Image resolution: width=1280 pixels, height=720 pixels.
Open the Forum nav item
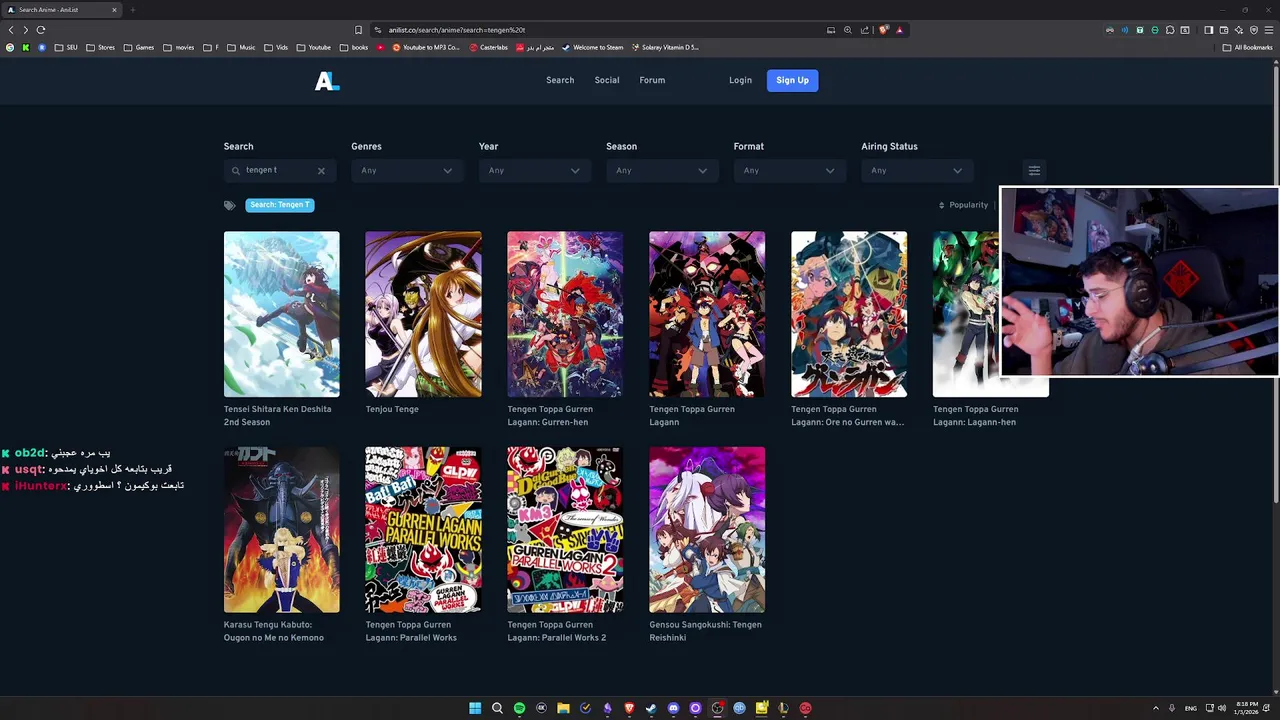tap(652, 80)
